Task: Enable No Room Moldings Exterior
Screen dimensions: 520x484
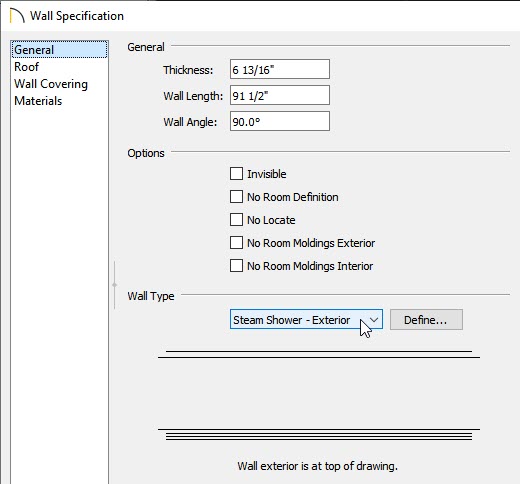Action: (x=236, y=243)
